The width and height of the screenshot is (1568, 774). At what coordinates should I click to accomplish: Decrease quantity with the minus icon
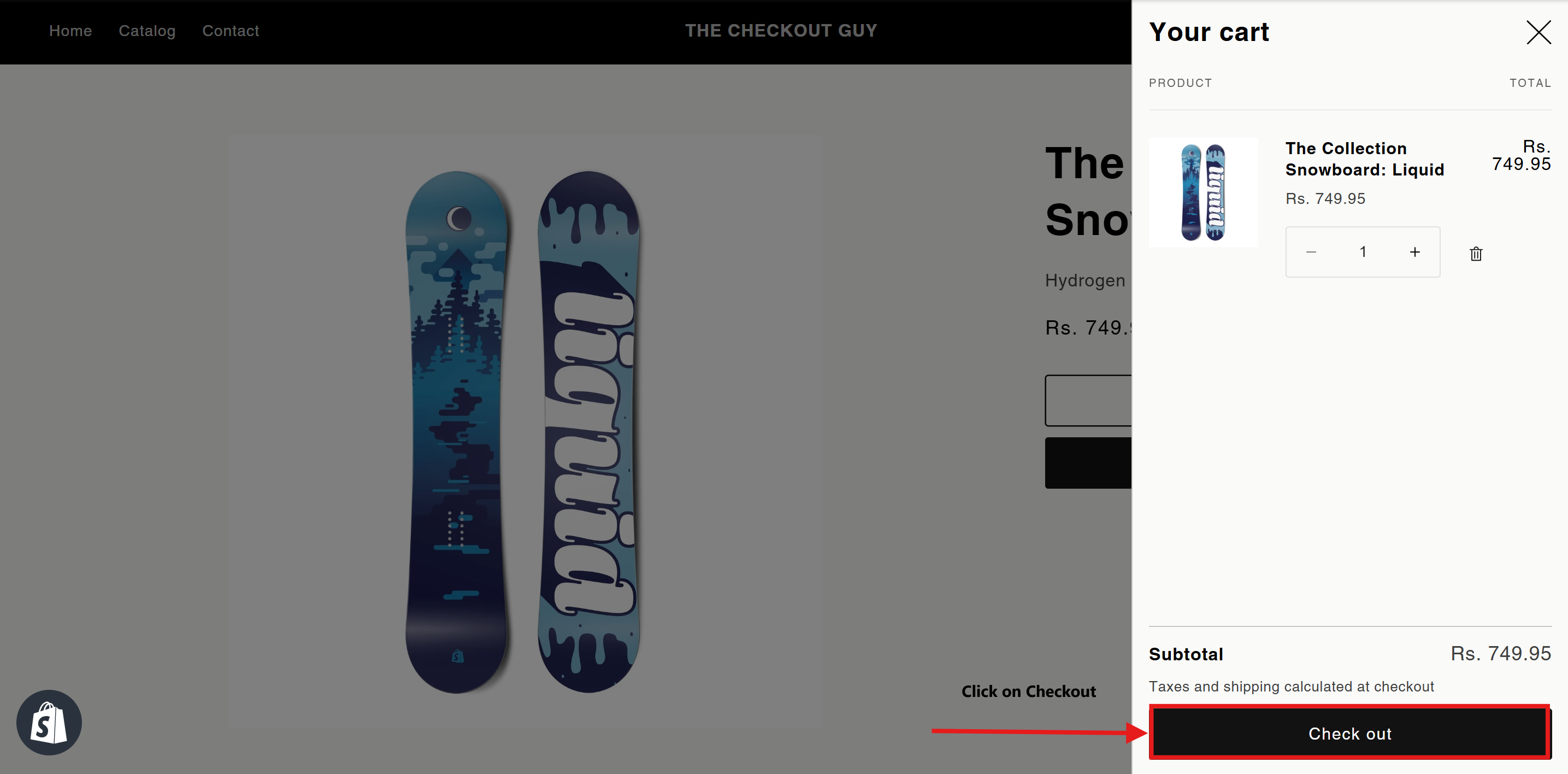1311,252
